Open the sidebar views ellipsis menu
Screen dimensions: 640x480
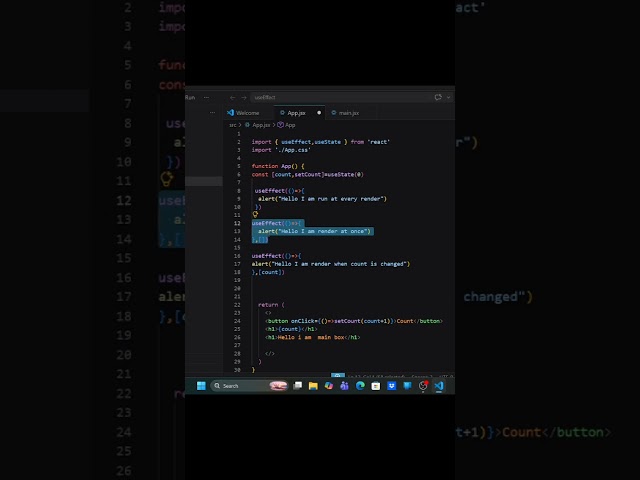pos(212,113)
